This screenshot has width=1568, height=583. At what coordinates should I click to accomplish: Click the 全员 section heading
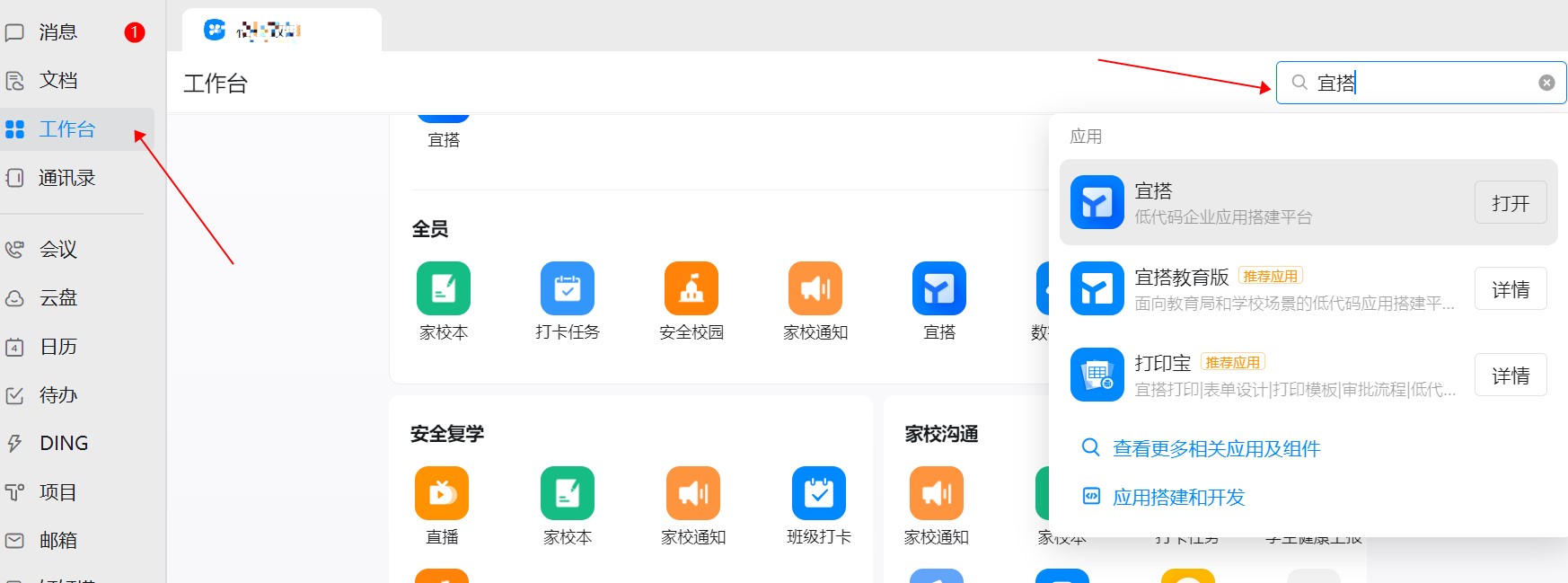[429, 229]
